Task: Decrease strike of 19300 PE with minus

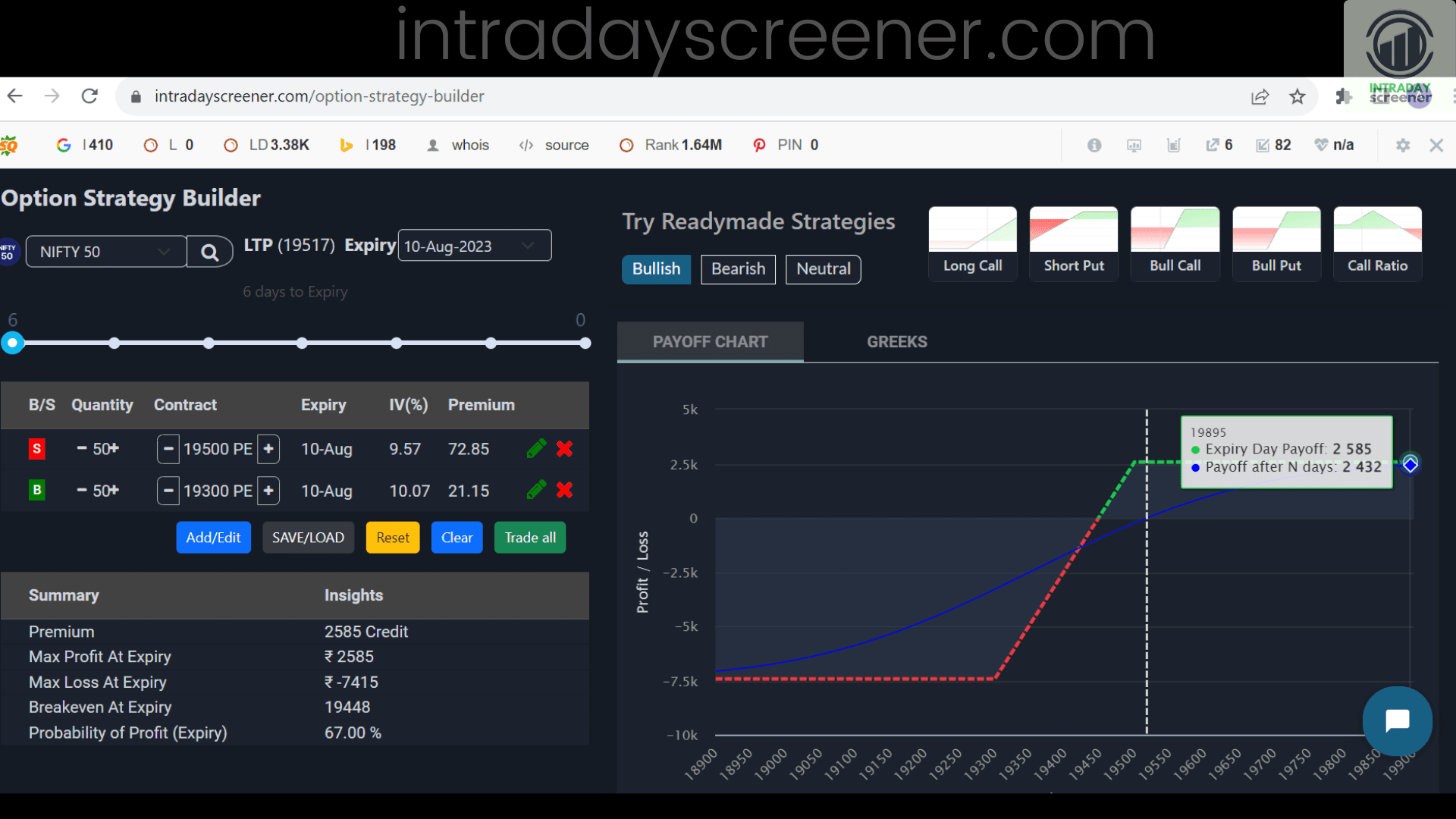Action: [x=168, y=491]
